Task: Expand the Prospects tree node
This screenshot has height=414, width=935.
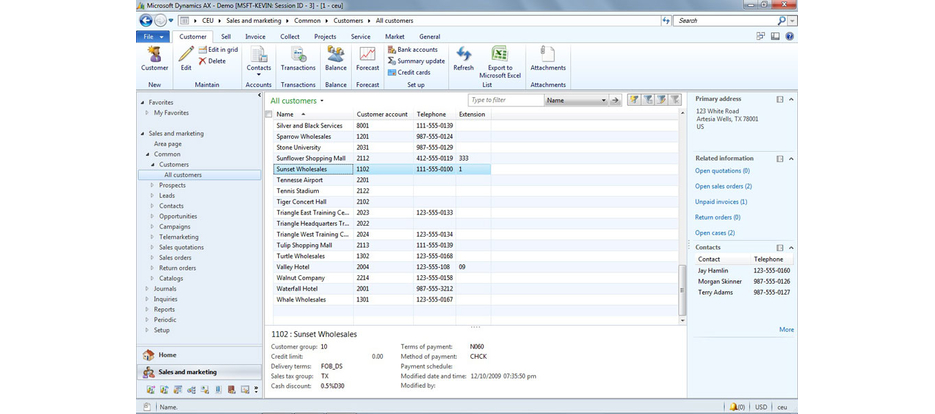Action: point(152,186)
